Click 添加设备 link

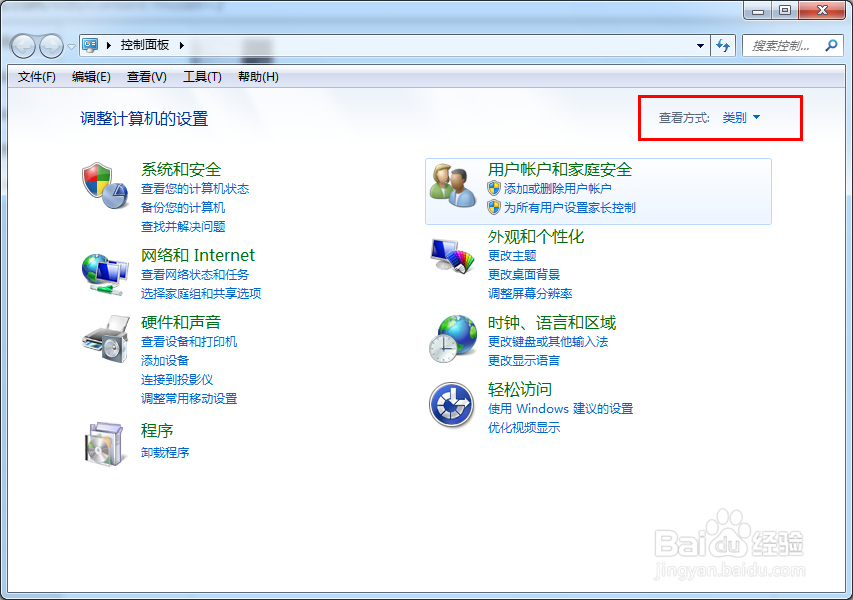coord(165,361)
